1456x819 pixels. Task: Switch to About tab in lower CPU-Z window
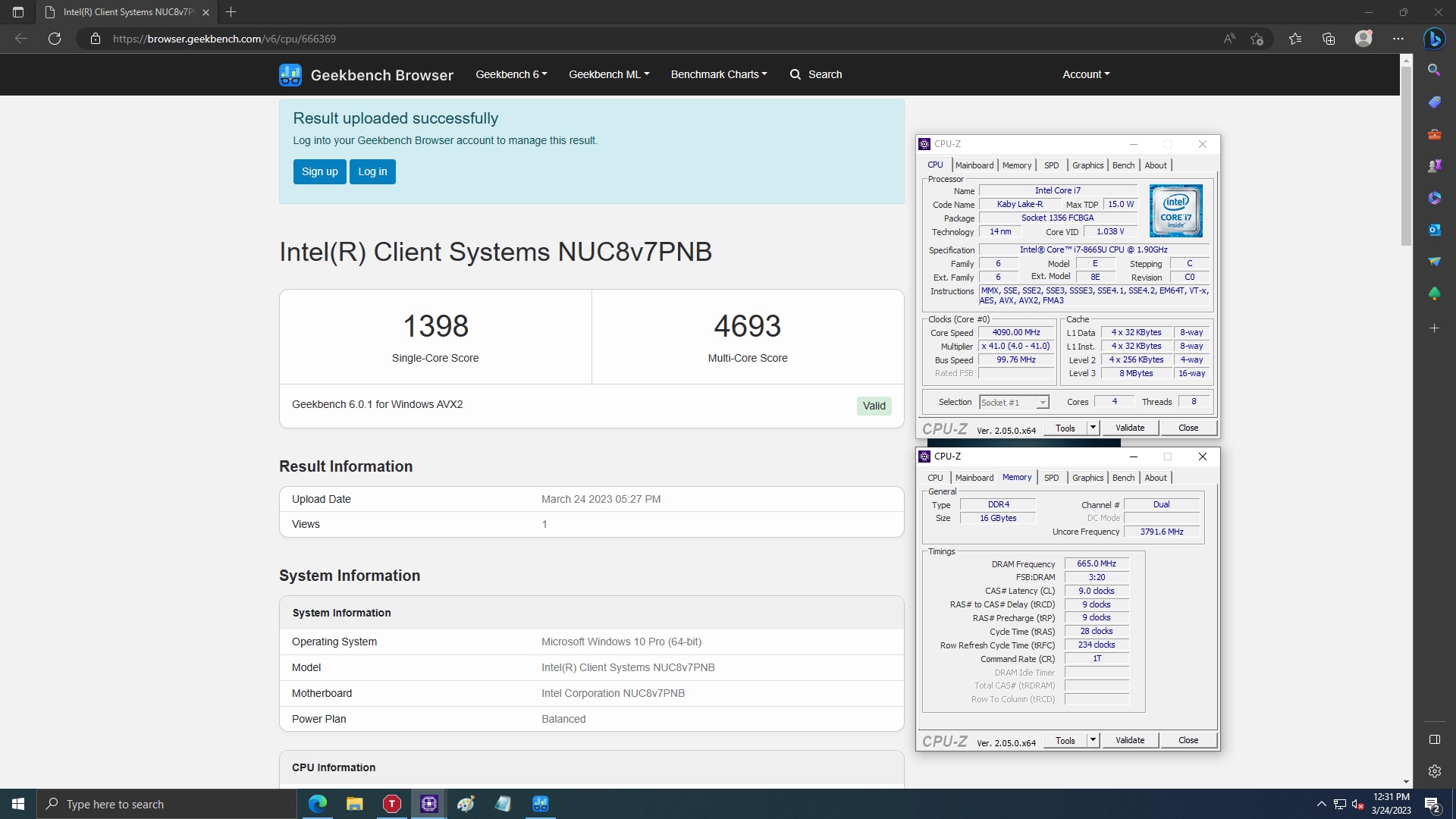1156,478
